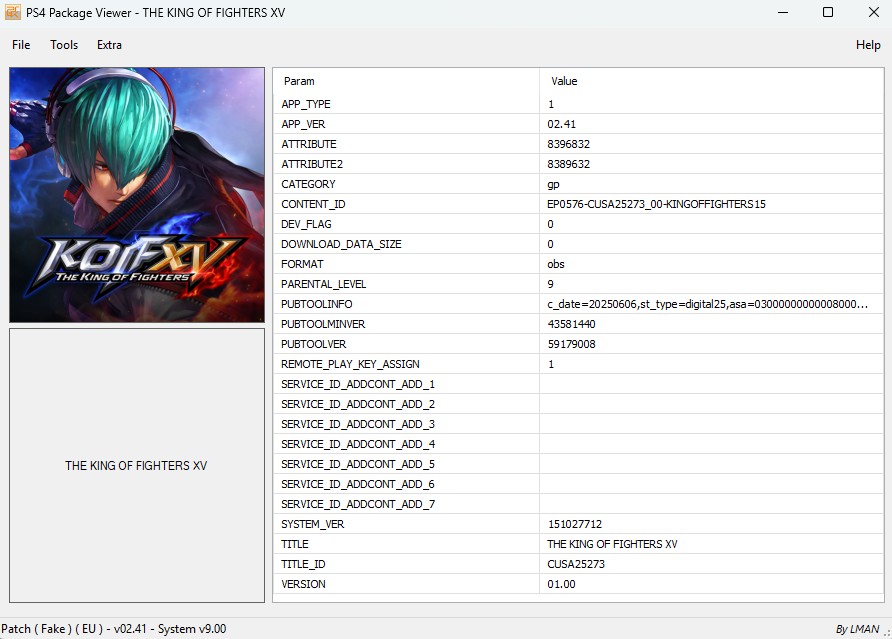
Task: Select the SERVICE_ID_ADDCONT_ADD_1 row
Action: [x=579, y=384]
